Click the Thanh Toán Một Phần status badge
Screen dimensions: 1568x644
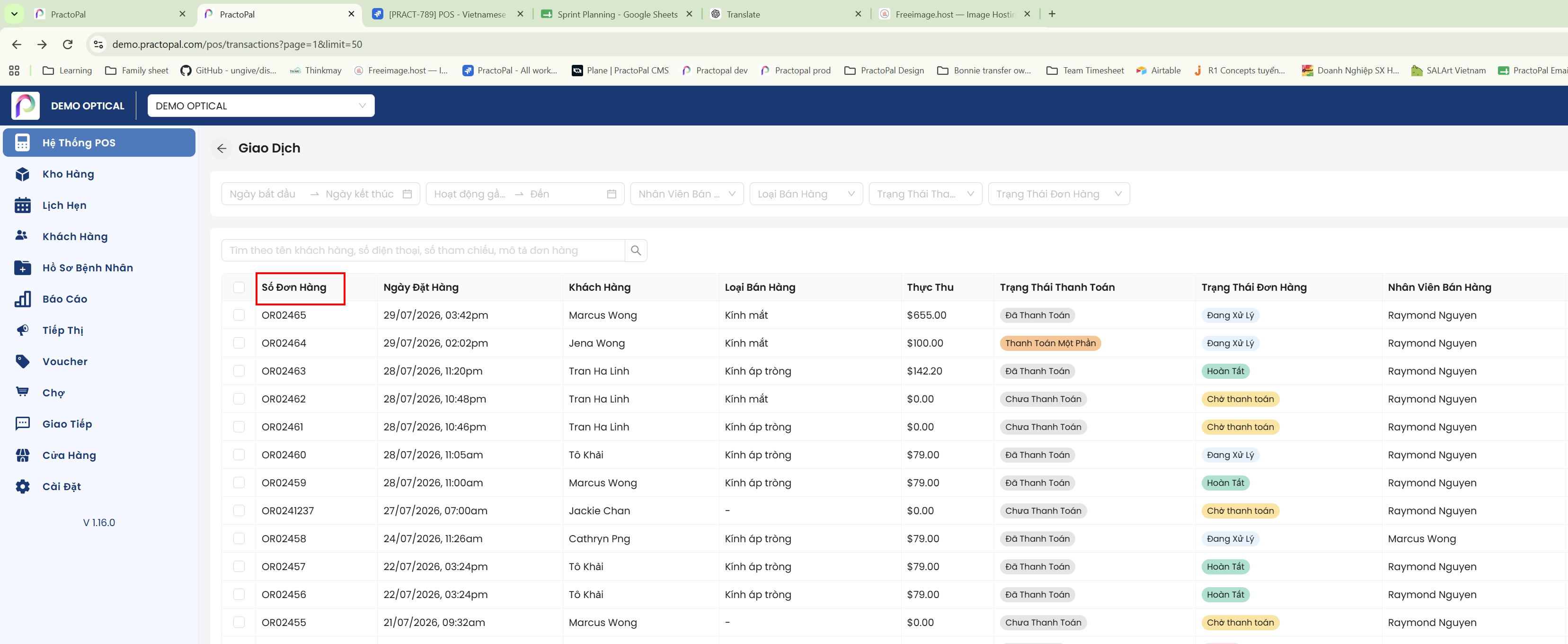1050,343
